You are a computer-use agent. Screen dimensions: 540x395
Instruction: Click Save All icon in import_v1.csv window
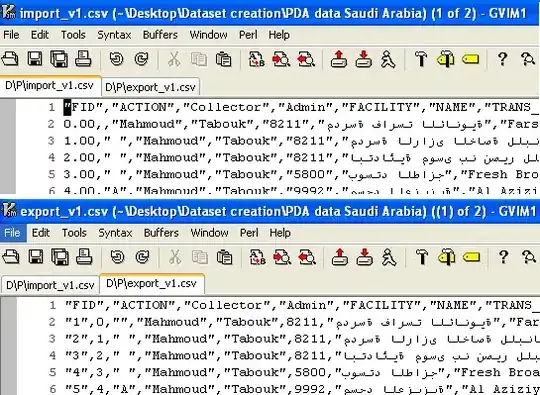pyautogui.click(x=59, y=59)
